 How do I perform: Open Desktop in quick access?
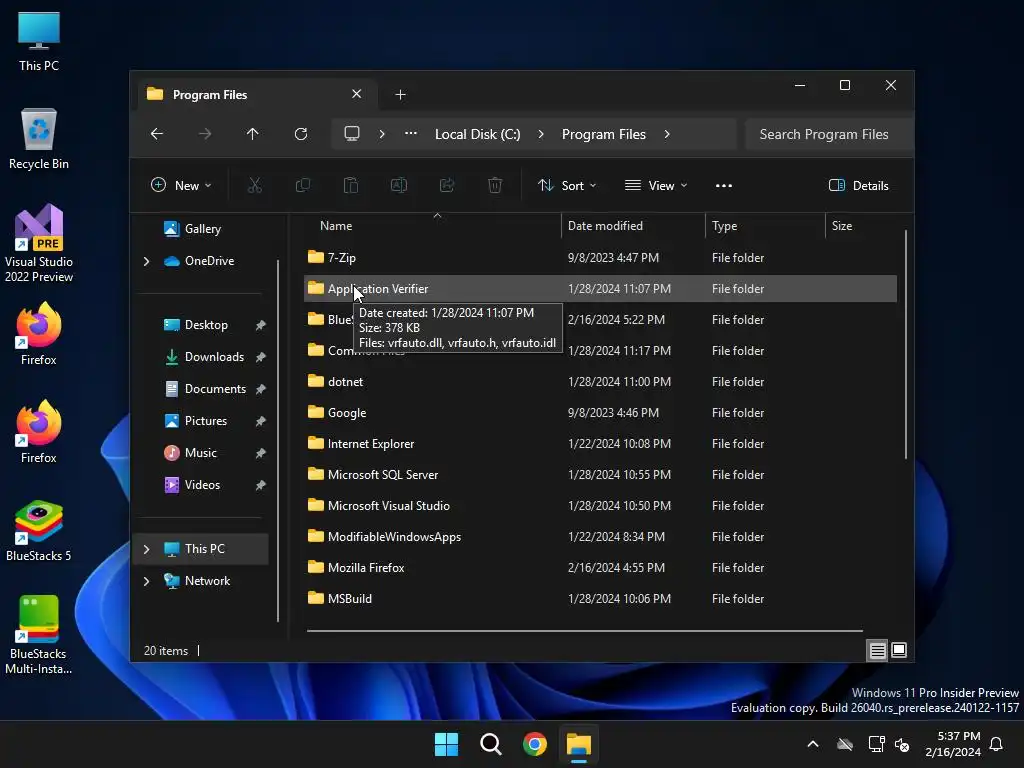click(x=196, y=325)
